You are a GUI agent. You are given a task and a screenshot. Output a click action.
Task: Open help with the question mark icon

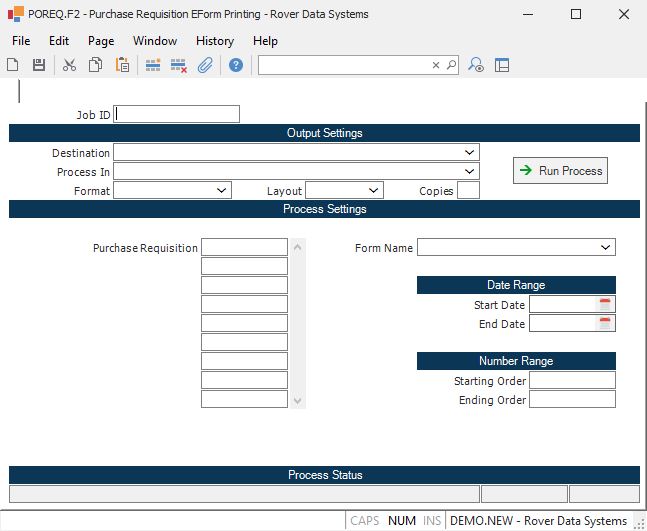[236, 65]
